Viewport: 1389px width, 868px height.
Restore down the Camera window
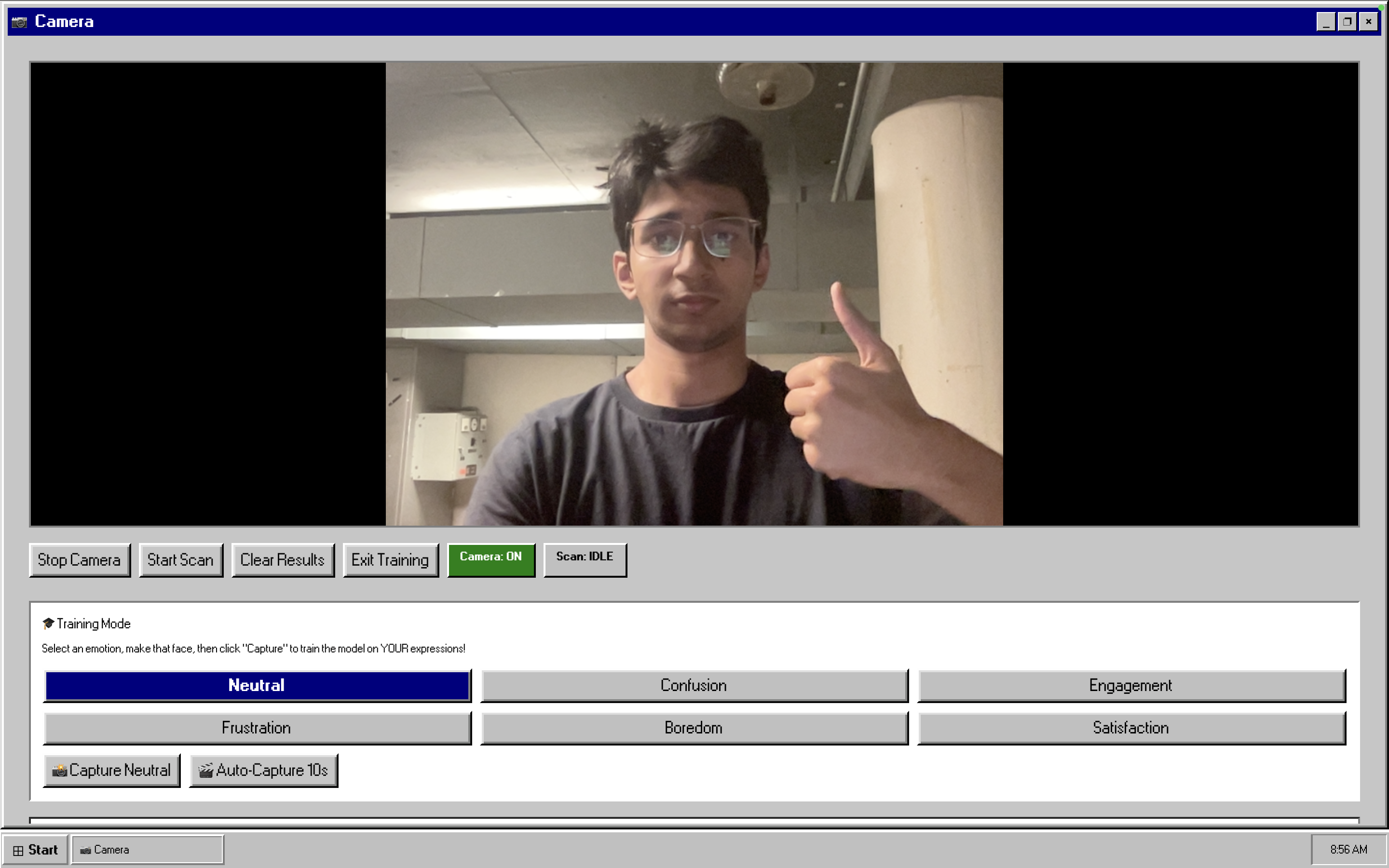[x=1347, y=22]
